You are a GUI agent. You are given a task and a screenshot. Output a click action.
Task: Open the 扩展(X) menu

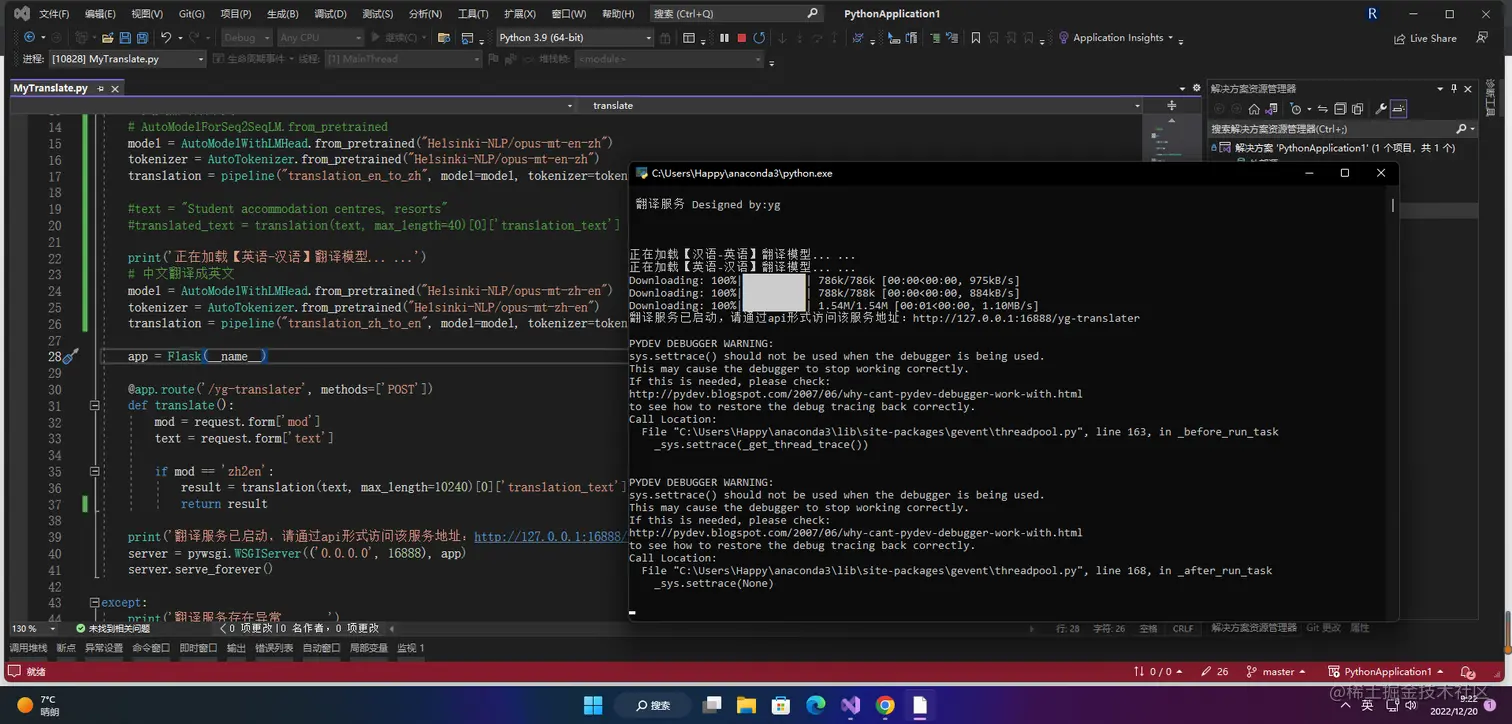click(519, 14)
